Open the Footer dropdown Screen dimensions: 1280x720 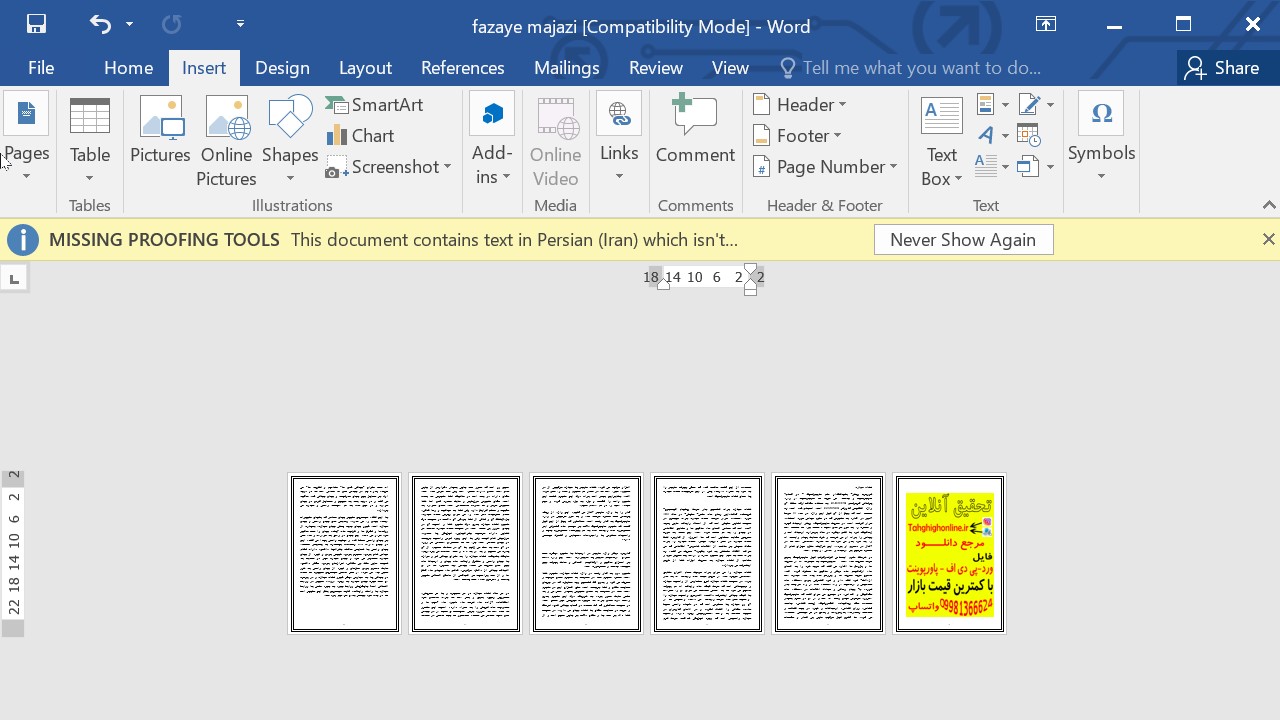coord(798,136)
